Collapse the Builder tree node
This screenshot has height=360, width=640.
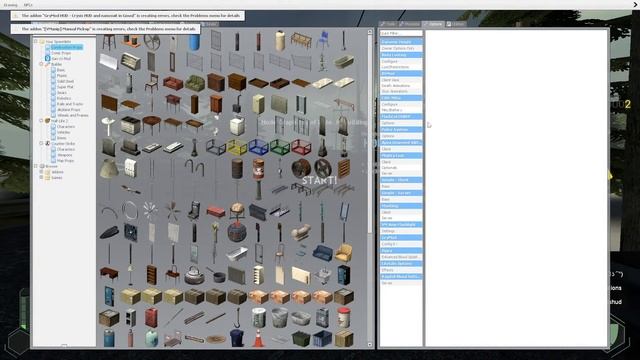[x=41, y=64]
